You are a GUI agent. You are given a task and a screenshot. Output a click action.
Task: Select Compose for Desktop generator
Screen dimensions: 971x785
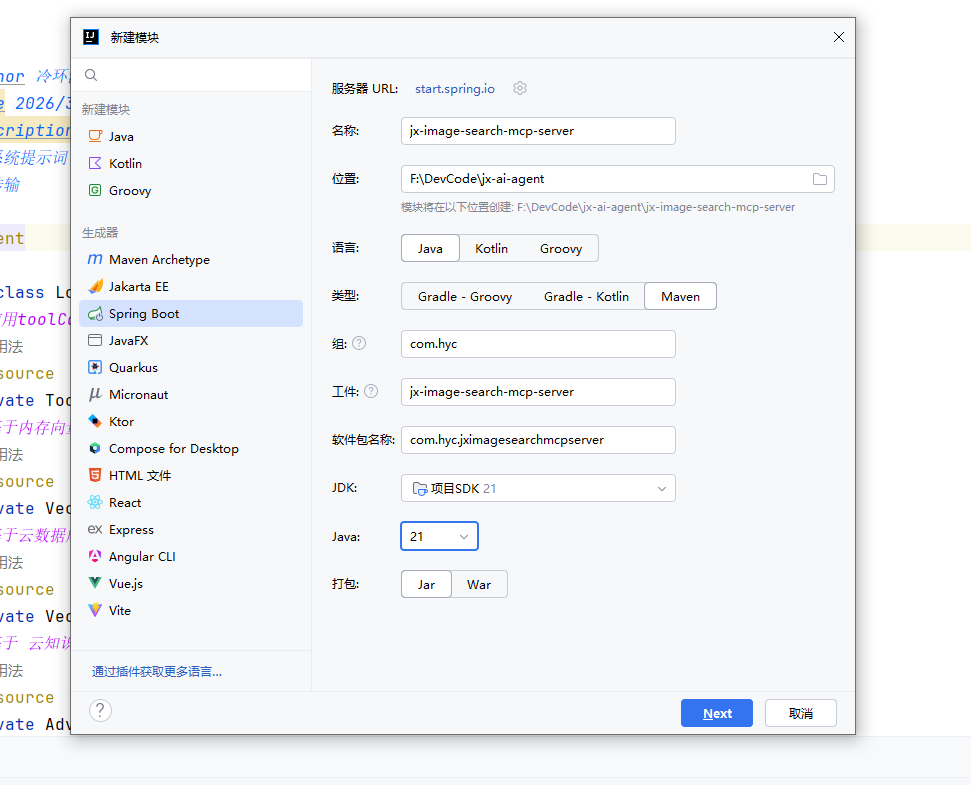click(x=191, y=448)
